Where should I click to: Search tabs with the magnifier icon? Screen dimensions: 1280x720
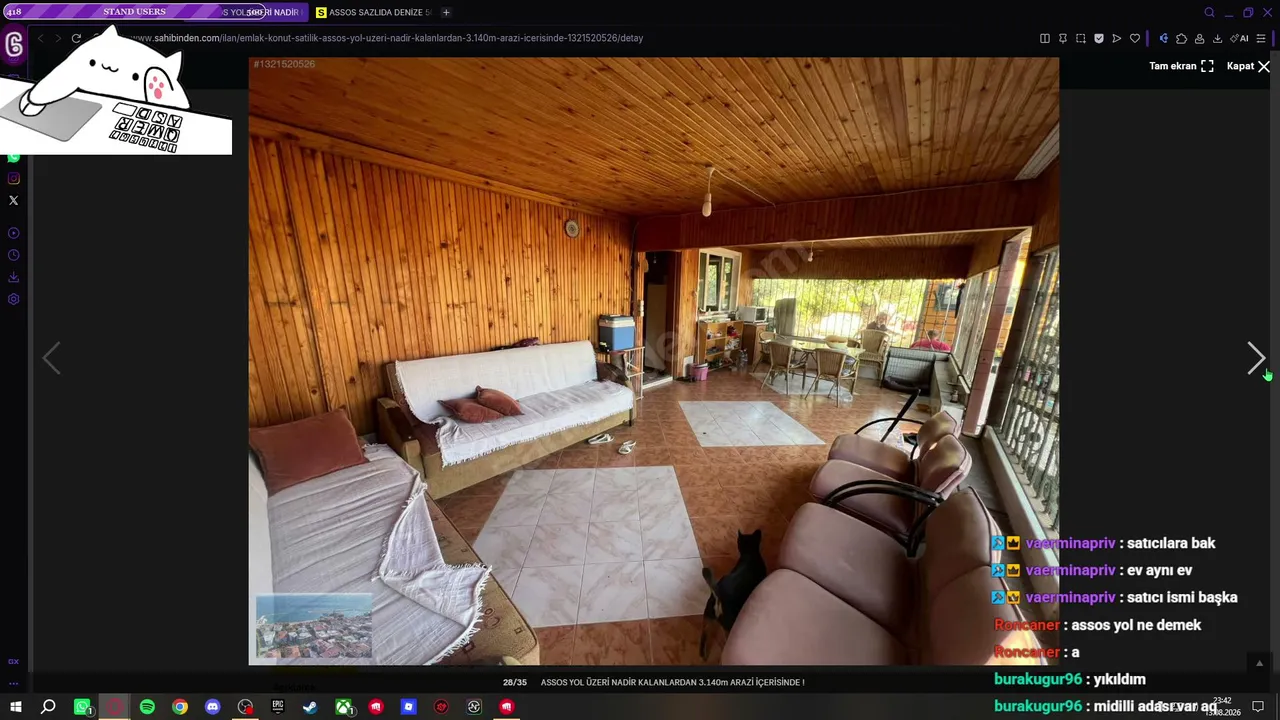[1209, 12]
